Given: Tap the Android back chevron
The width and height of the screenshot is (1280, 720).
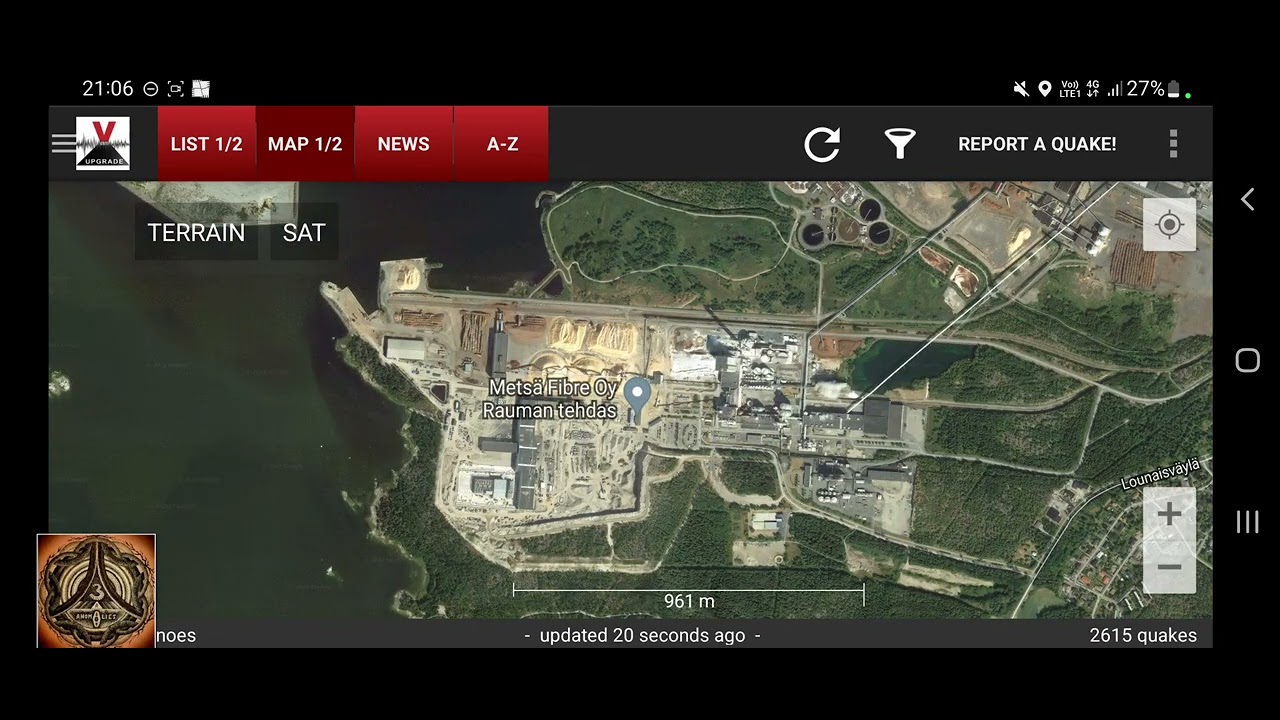Looking at the screenshot, I should click(x=1247, y=199).
